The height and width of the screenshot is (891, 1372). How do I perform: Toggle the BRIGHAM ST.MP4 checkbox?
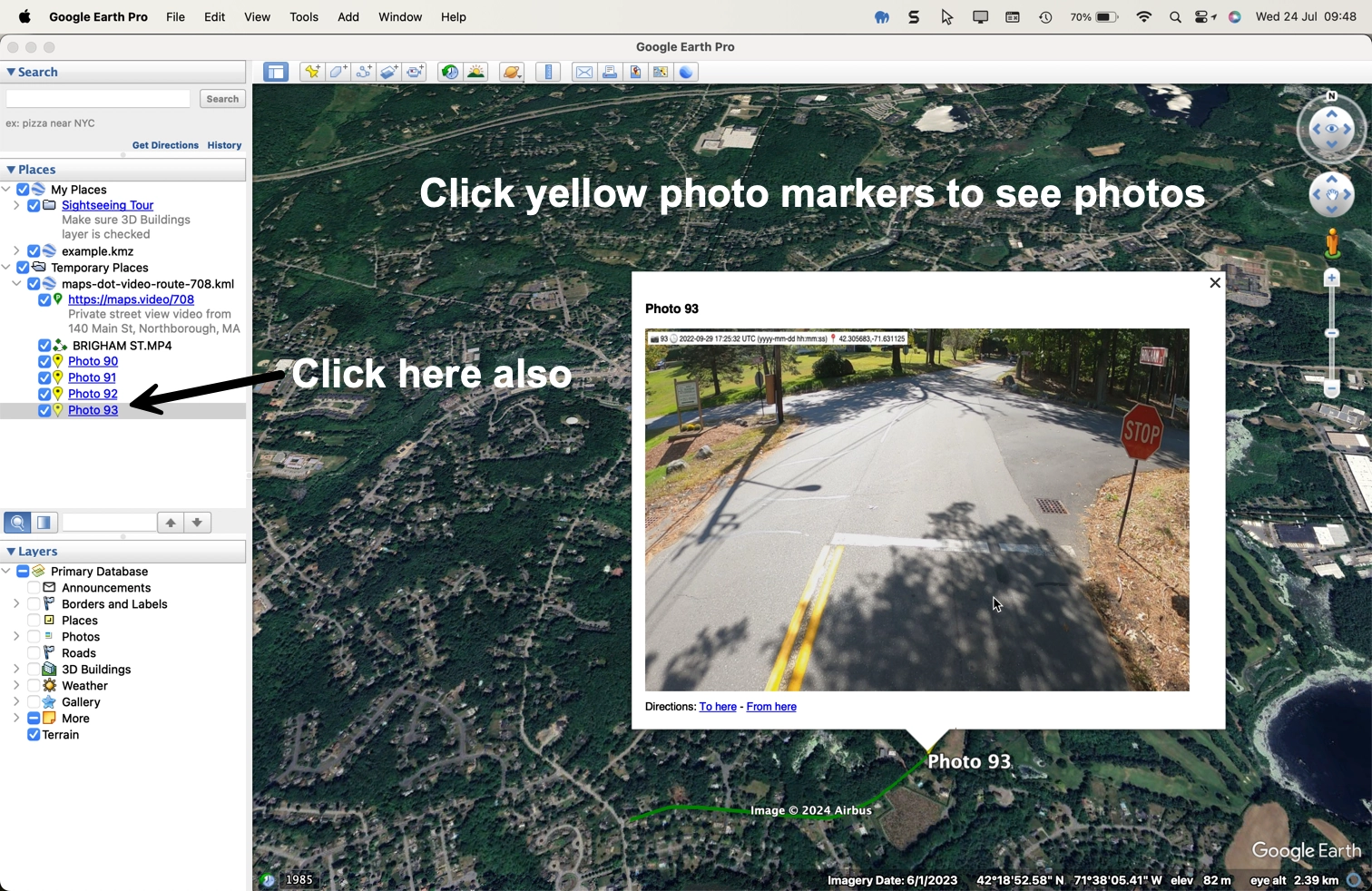pos(44,346)
